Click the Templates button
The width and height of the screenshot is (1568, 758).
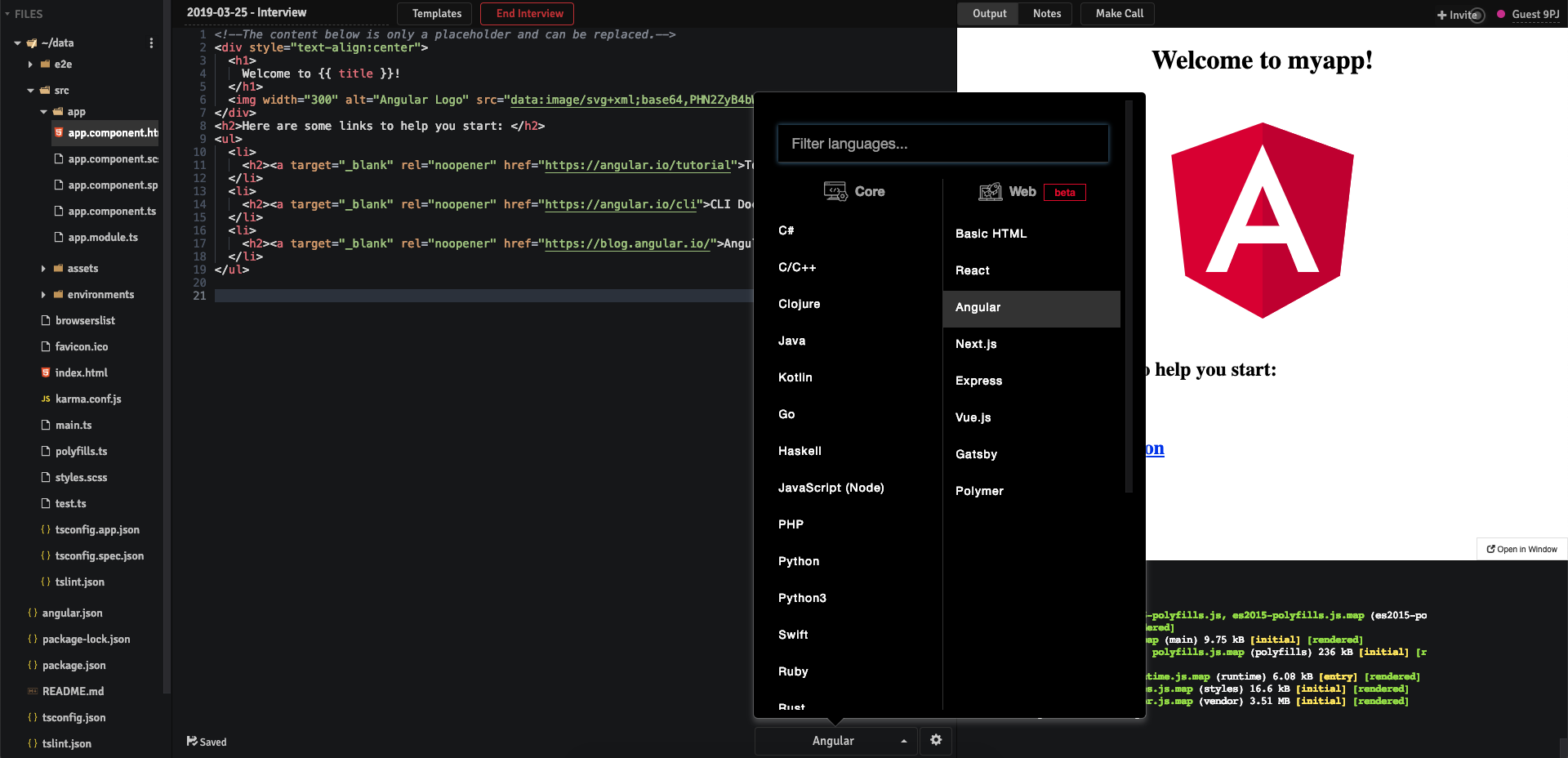(x=435, y=14)
